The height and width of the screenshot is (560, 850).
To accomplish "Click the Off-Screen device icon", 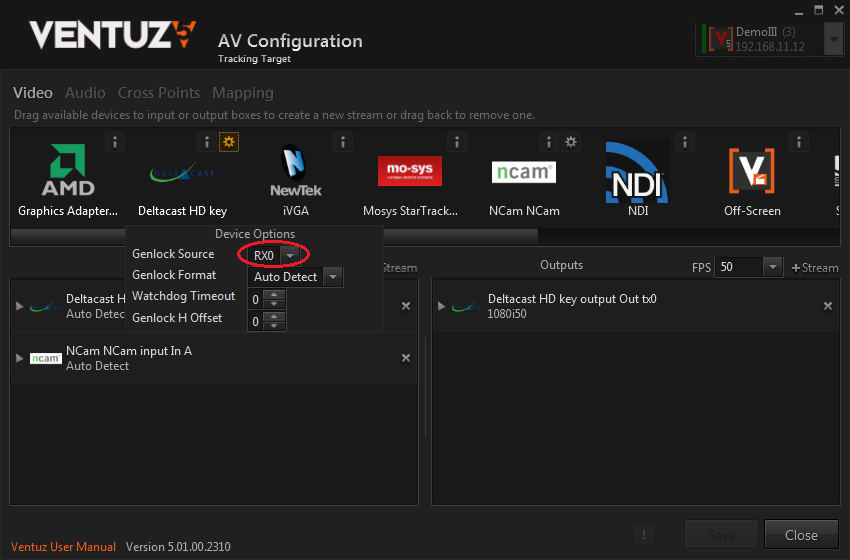I will click(x=751, y=171).
